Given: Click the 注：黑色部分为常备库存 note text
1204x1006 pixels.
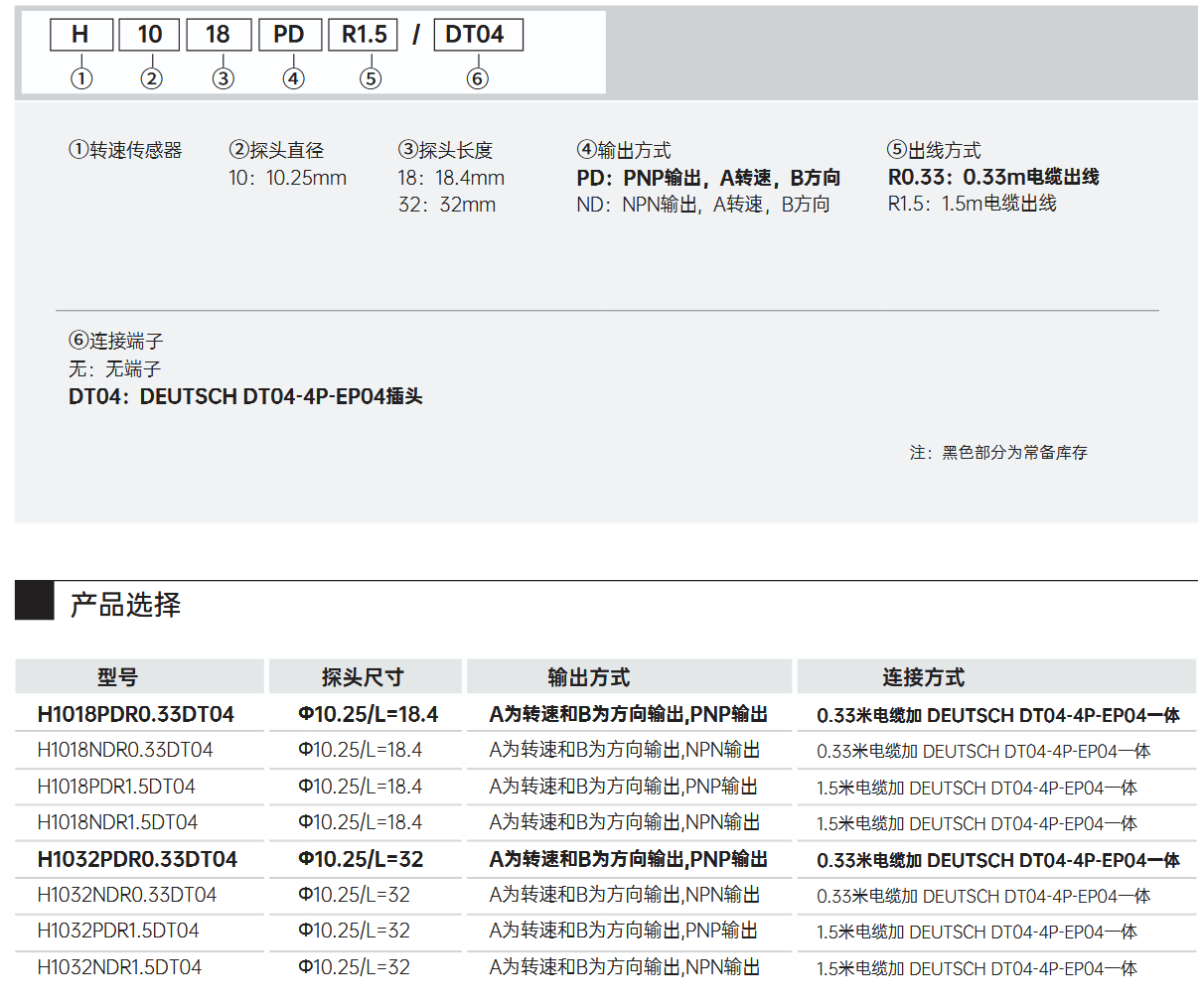Looking at the screenshot, I should [x=998, y=453].
